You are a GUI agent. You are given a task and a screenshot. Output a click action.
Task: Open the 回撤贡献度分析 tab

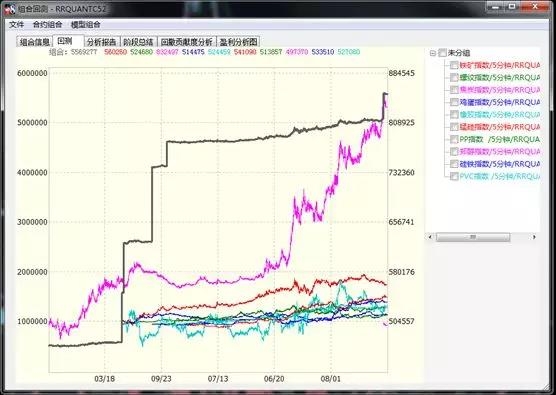[187, 42]
